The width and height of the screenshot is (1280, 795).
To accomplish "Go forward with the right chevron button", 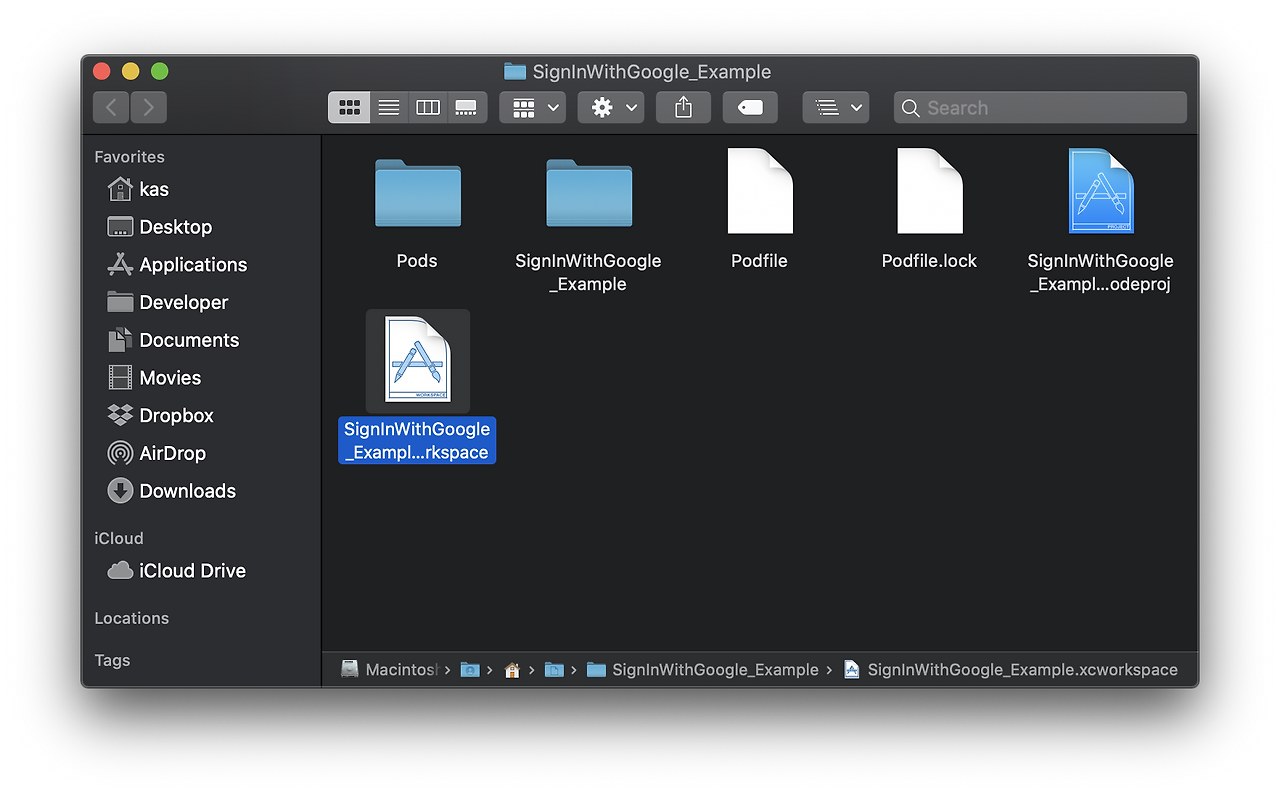I will click(x=148, y=107).
